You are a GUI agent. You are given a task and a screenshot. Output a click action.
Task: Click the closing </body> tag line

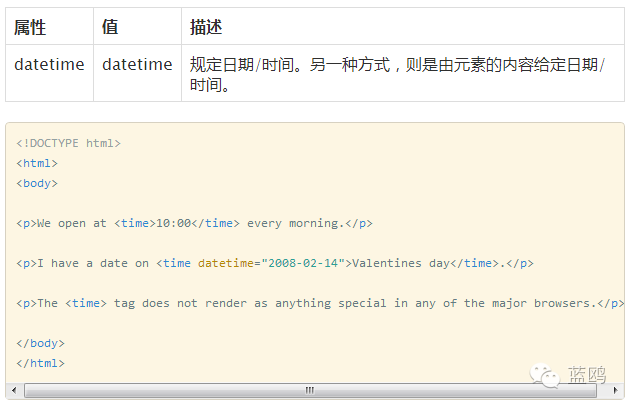(x=40, y=343)
